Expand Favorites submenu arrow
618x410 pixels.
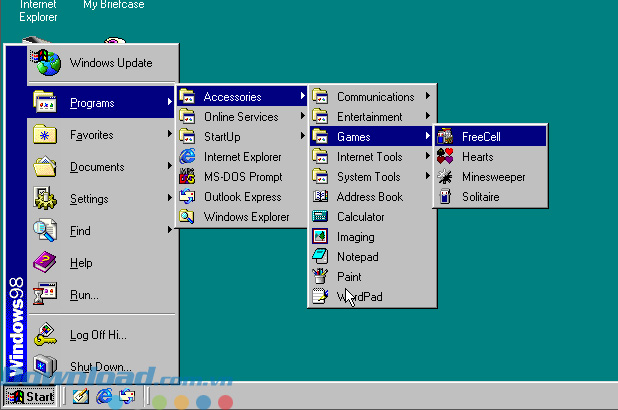pyautogui.click(x=169, y=134)
